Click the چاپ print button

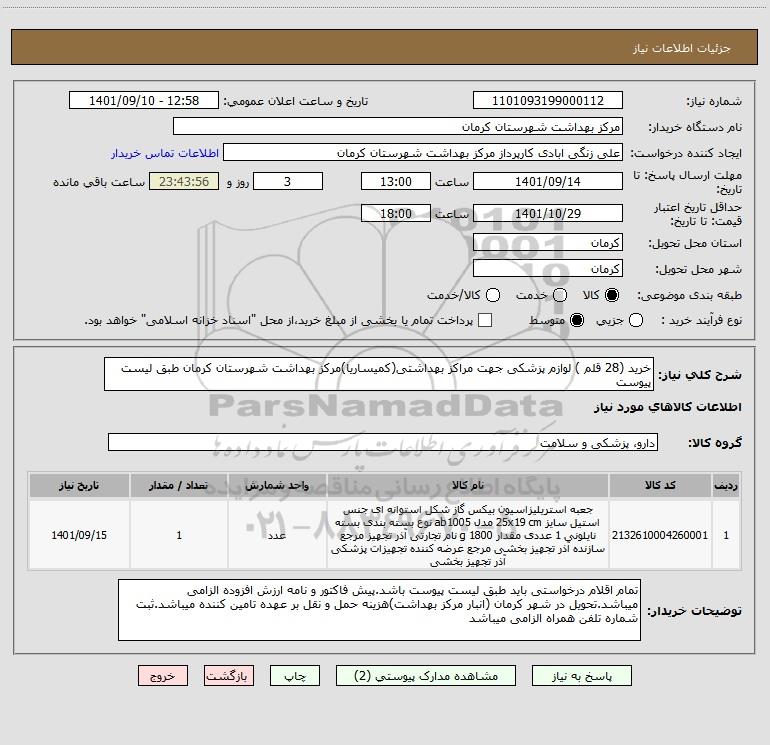point(295,676)
